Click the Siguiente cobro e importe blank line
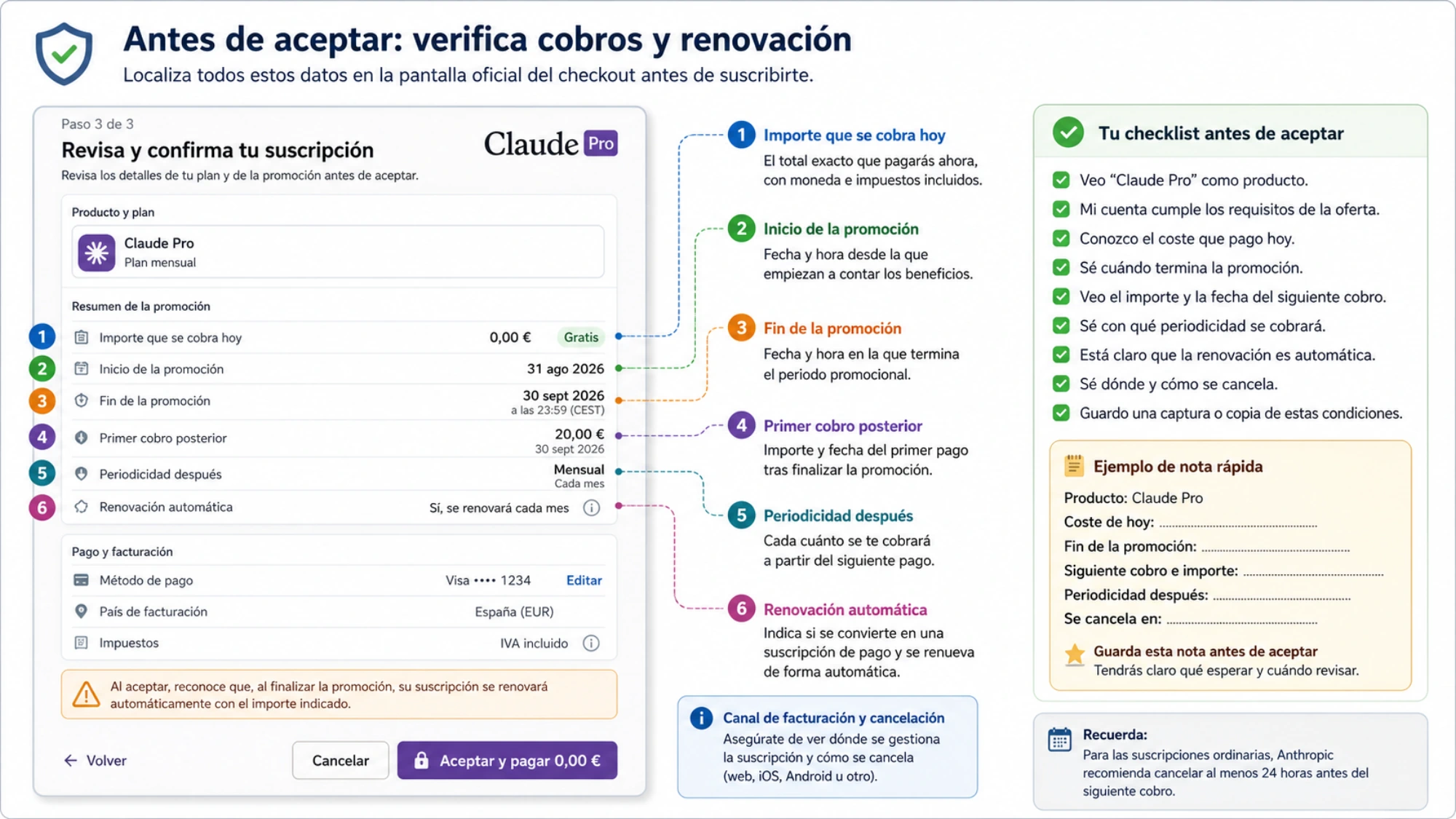This screenshot has width=1456, height=819. pyautogui.click(x=1313, y=573)
